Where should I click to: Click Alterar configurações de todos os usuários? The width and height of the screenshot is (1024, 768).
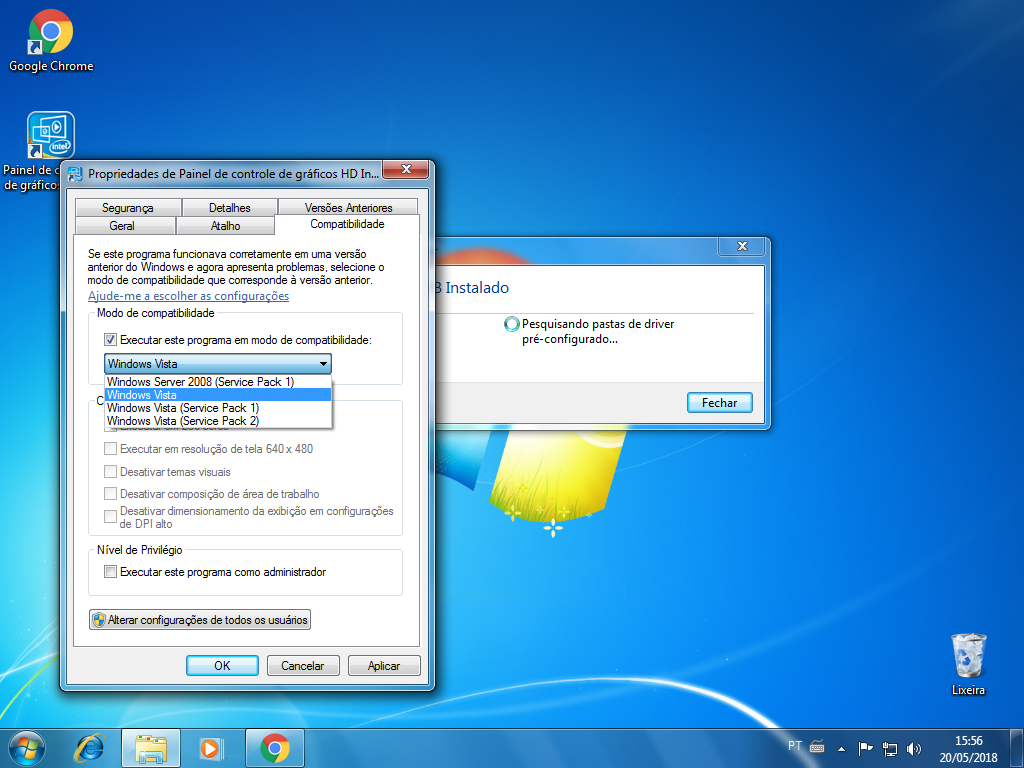[200, 620]
